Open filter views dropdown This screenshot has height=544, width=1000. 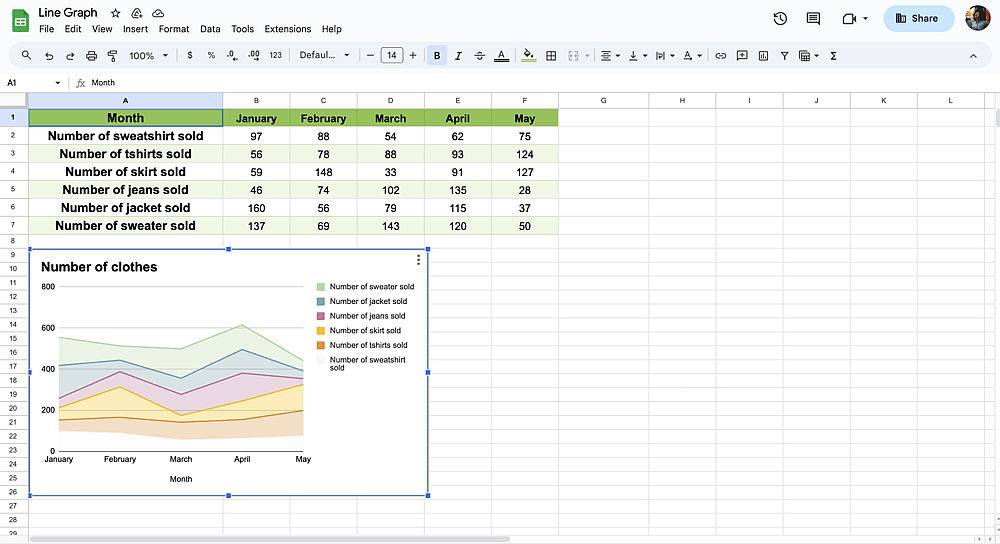(x=809, y=56)
